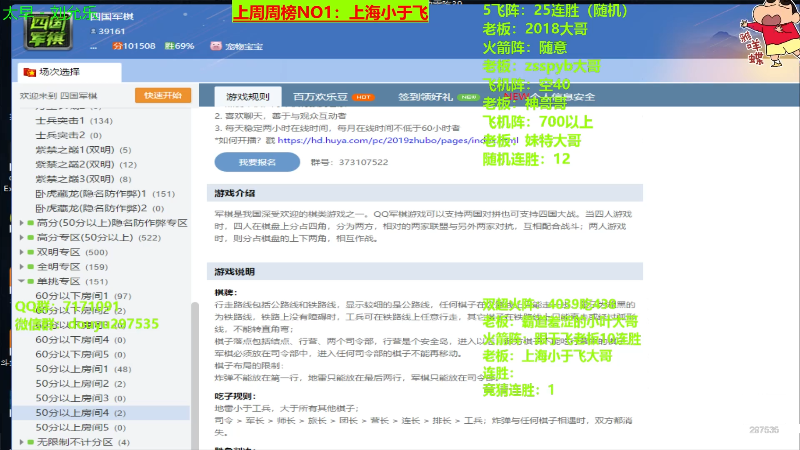Switch to 场次选择 tab
Screen dimensions: 800x450
point(69,72)
